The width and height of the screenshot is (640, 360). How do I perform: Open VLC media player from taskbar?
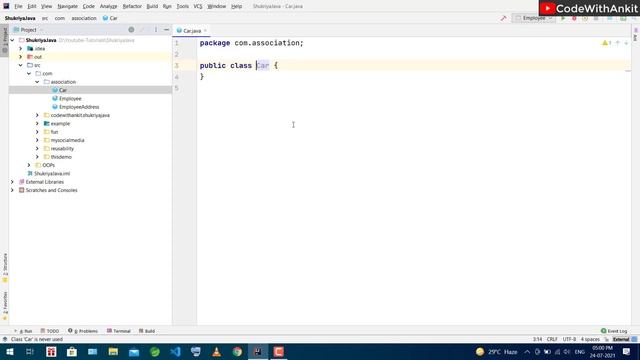point(216,351)
